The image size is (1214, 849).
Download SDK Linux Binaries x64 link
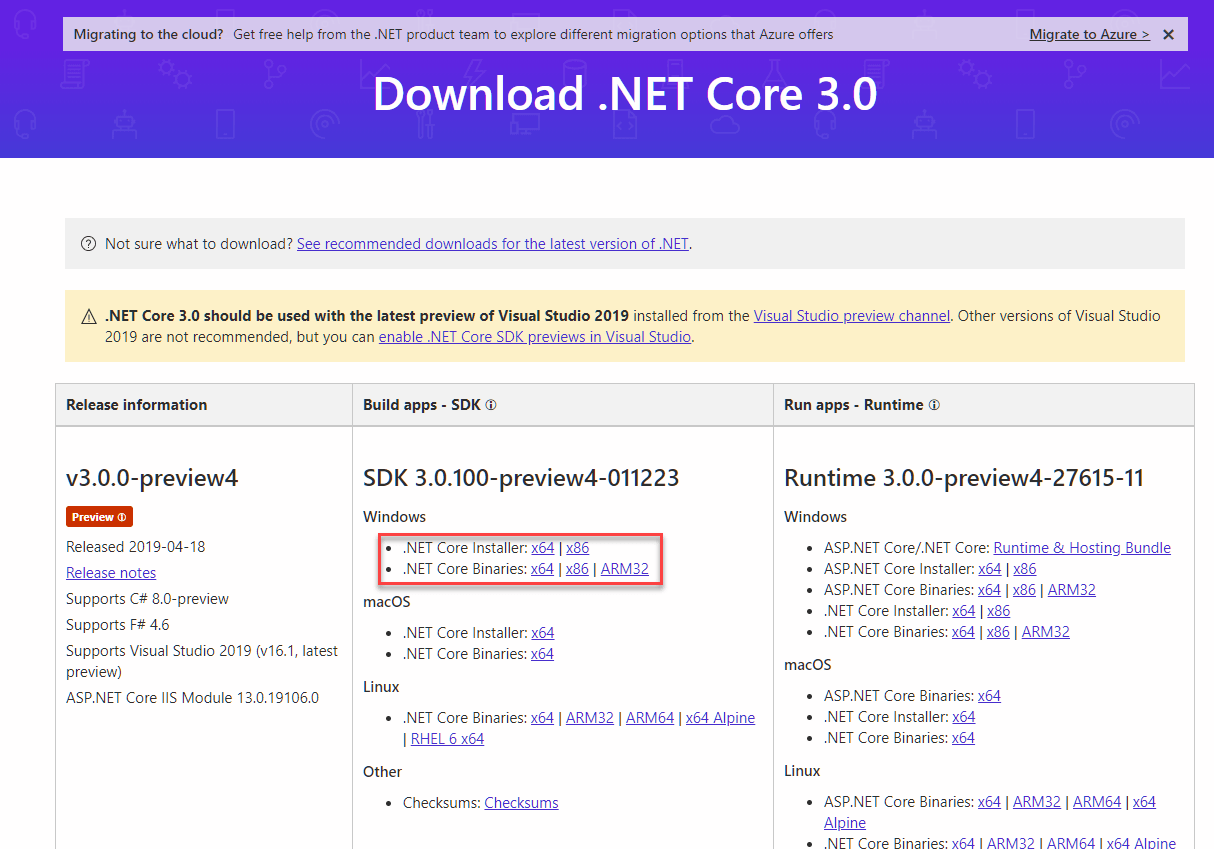click(x=542, y=718)
